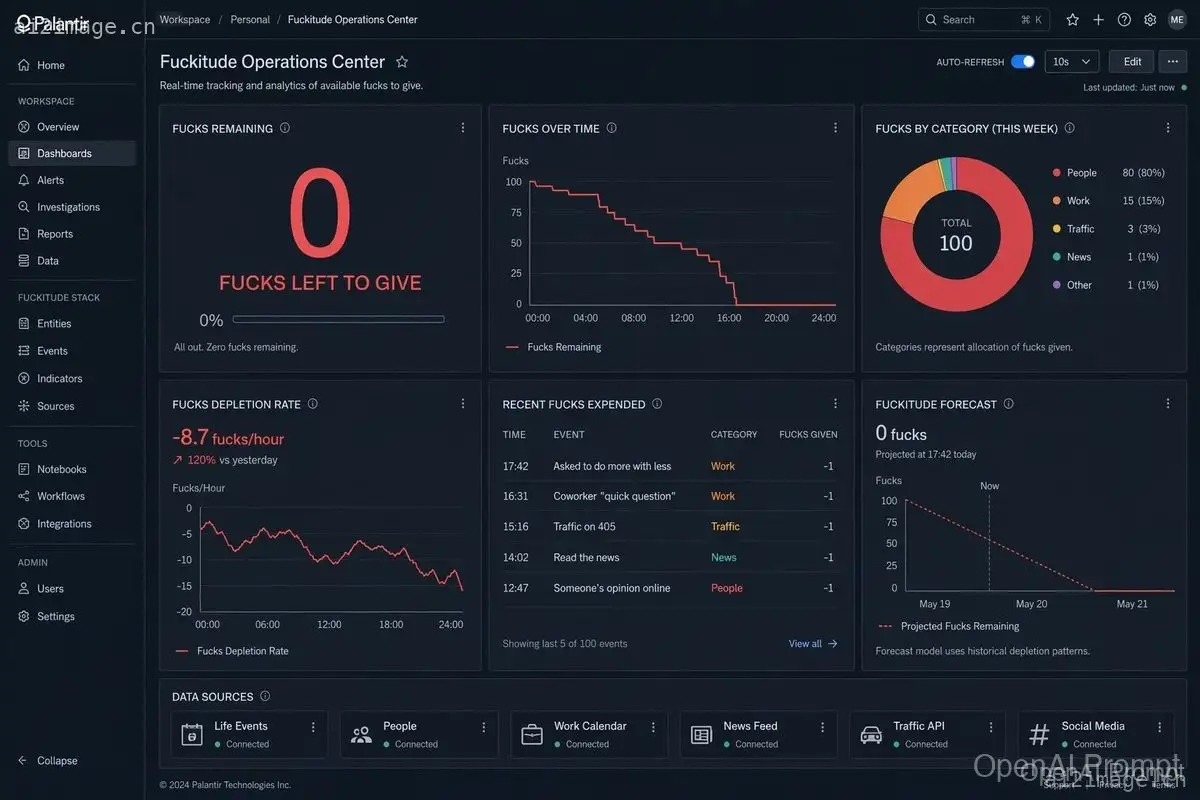Screen dimensions: 1200x800
Task: Open dashboard more options ellipsis button
Action: point(1173,61)
